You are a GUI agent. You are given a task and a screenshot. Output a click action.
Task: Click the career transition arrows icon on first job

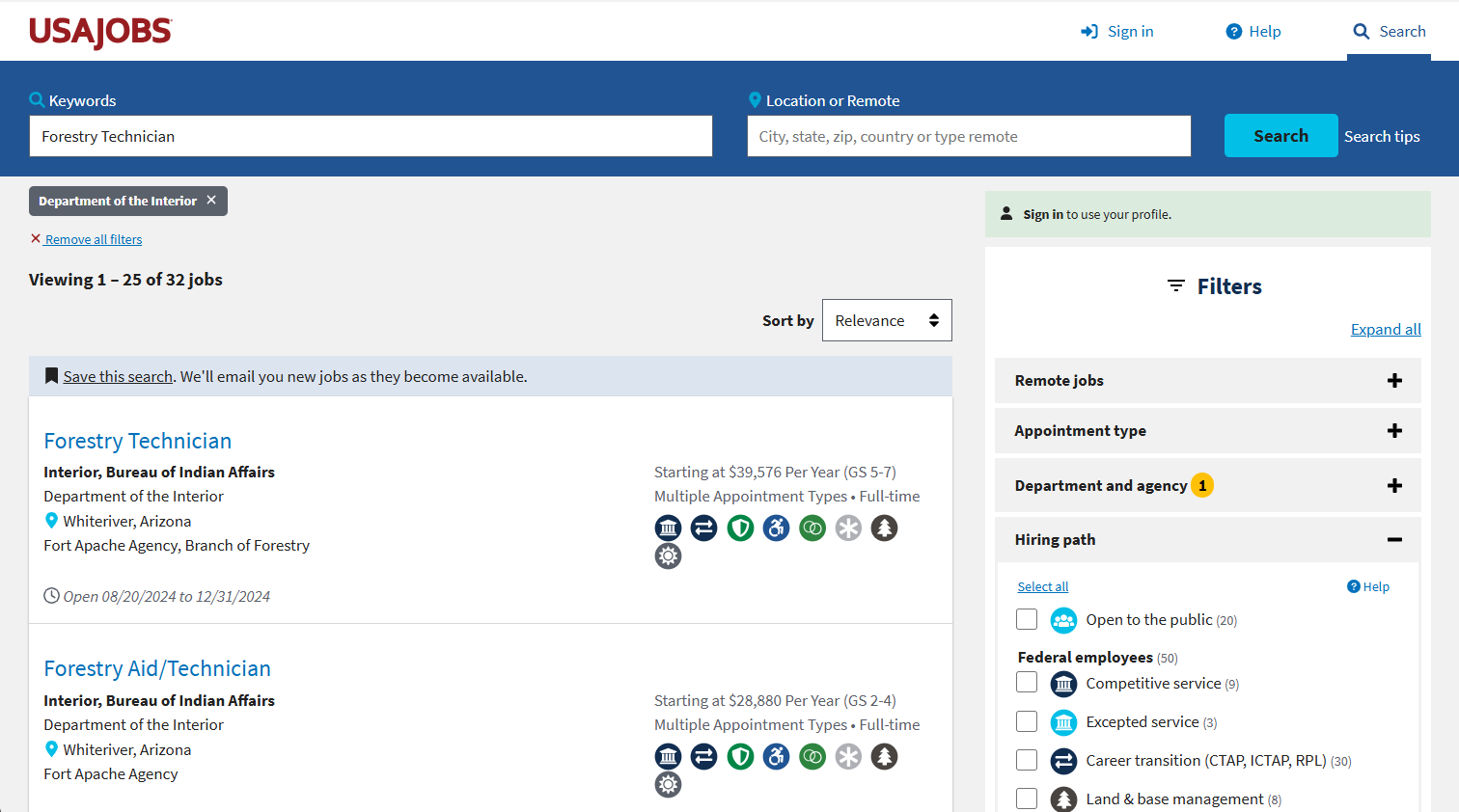[x=704, y=528]
